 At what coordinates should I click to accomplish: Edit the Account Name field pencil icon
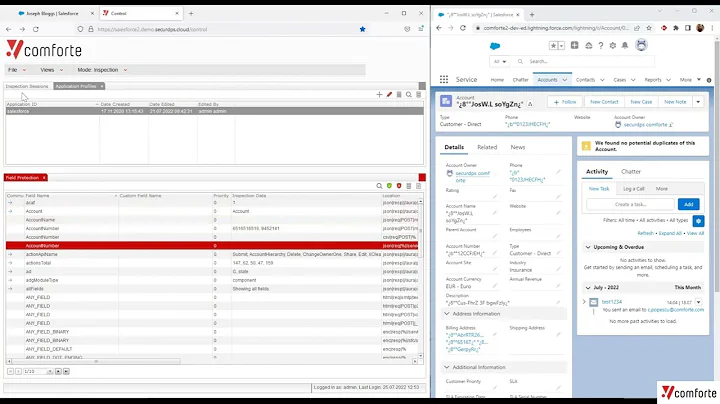[495, 213]
